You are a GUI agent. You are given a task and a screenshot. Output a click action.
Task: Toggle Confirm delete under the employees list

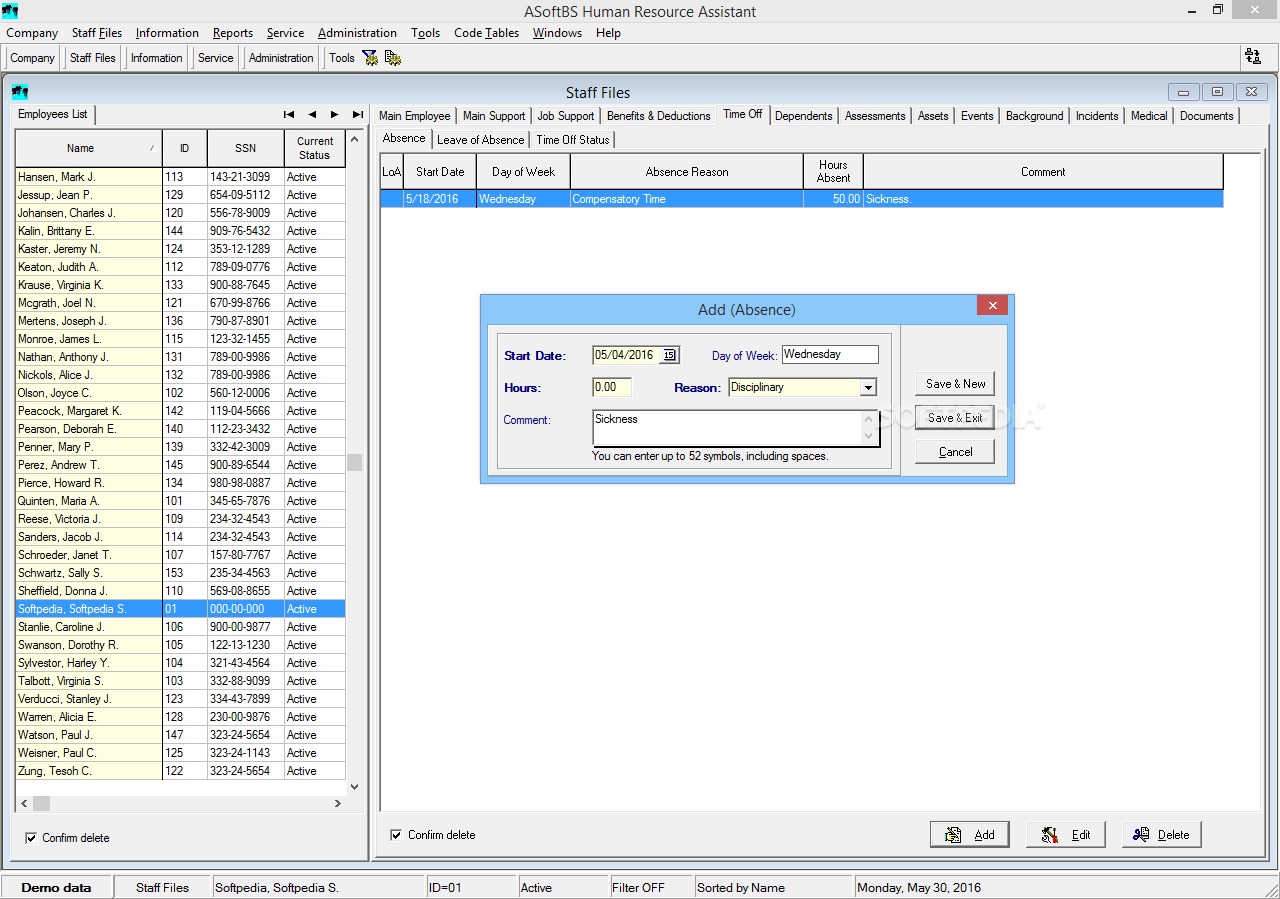tap(31, 838)
